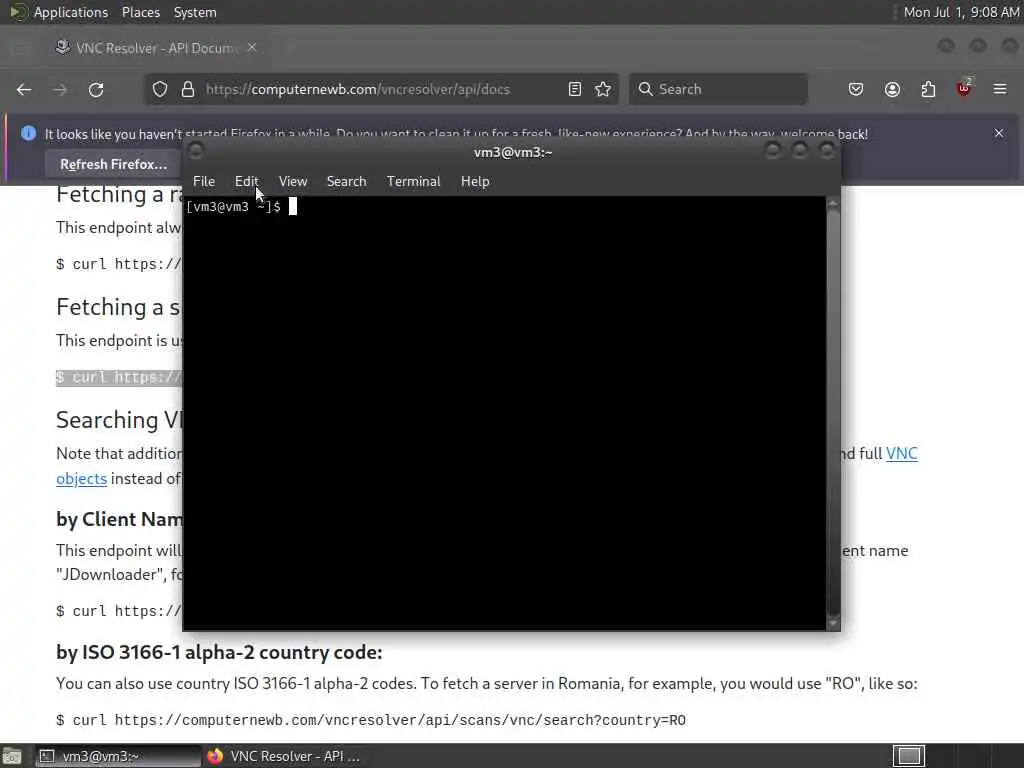Click inside the terminal prompt area
The image size is (1024, 768).
pyautogui.click(x=504, y=413)
